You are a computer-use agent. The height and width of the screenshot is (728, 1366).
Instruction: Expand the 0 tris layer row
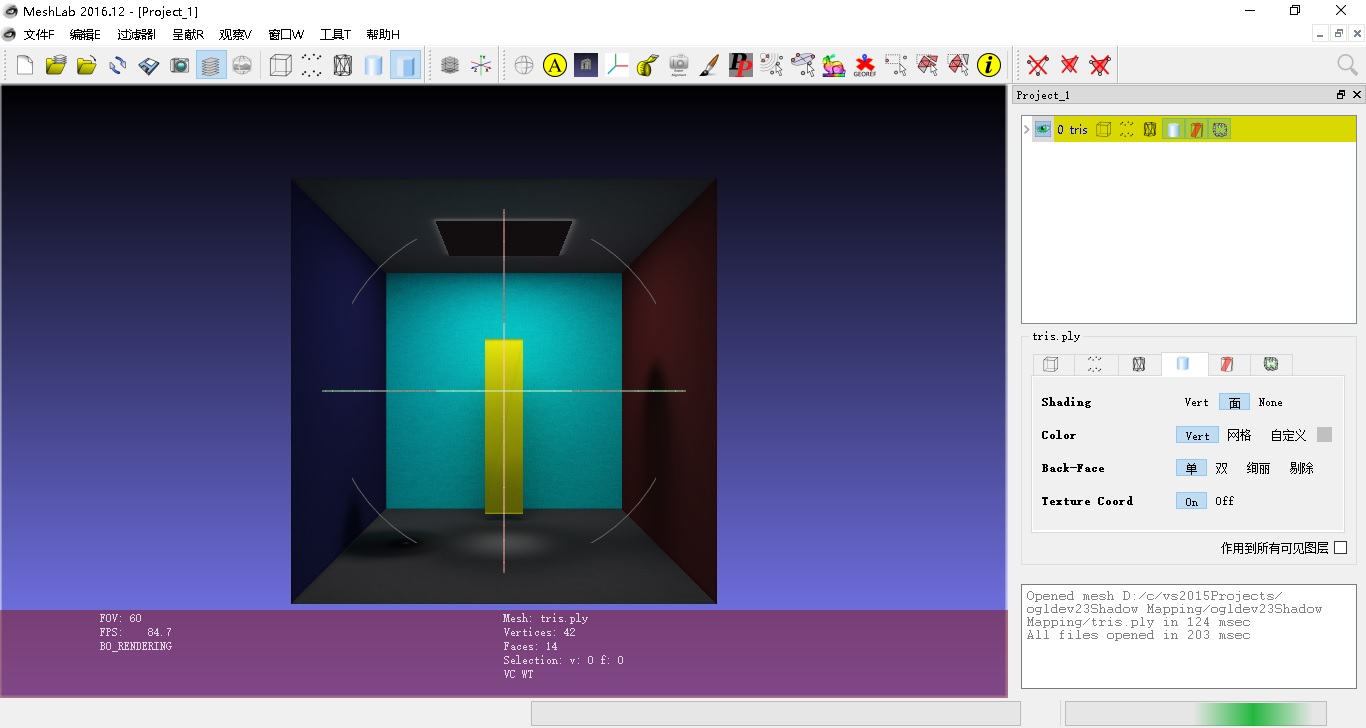tap(1026, 129)
